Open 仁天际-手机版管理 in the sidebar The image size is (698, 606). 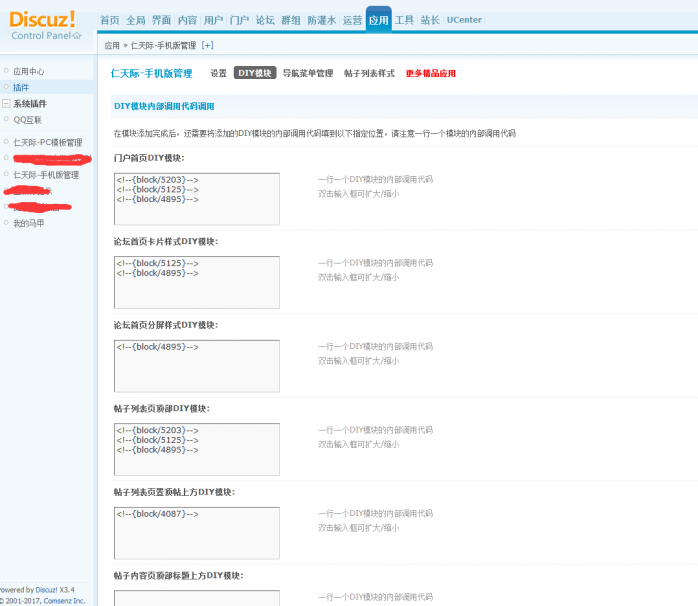click(x=46, y=175)
